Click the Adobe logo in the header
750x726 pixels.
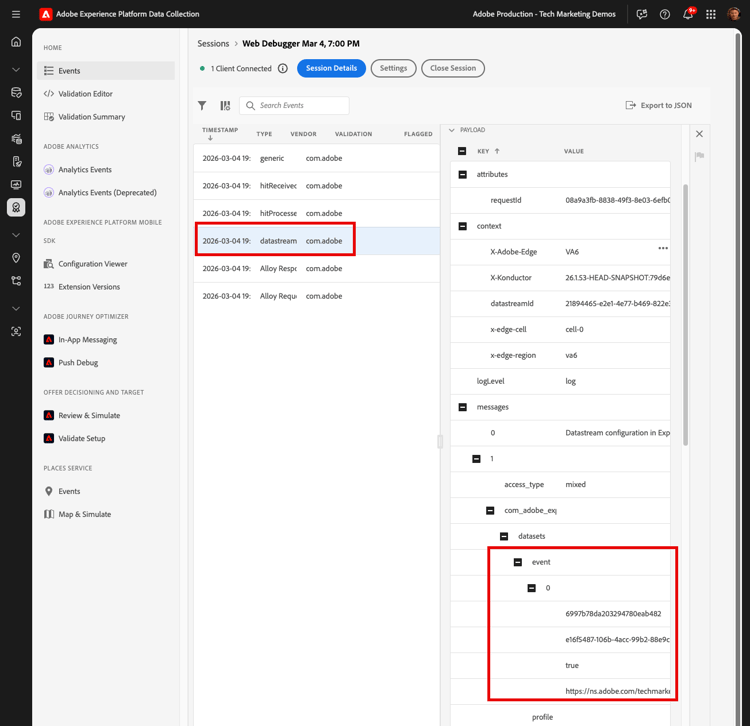tap(46, 14)
